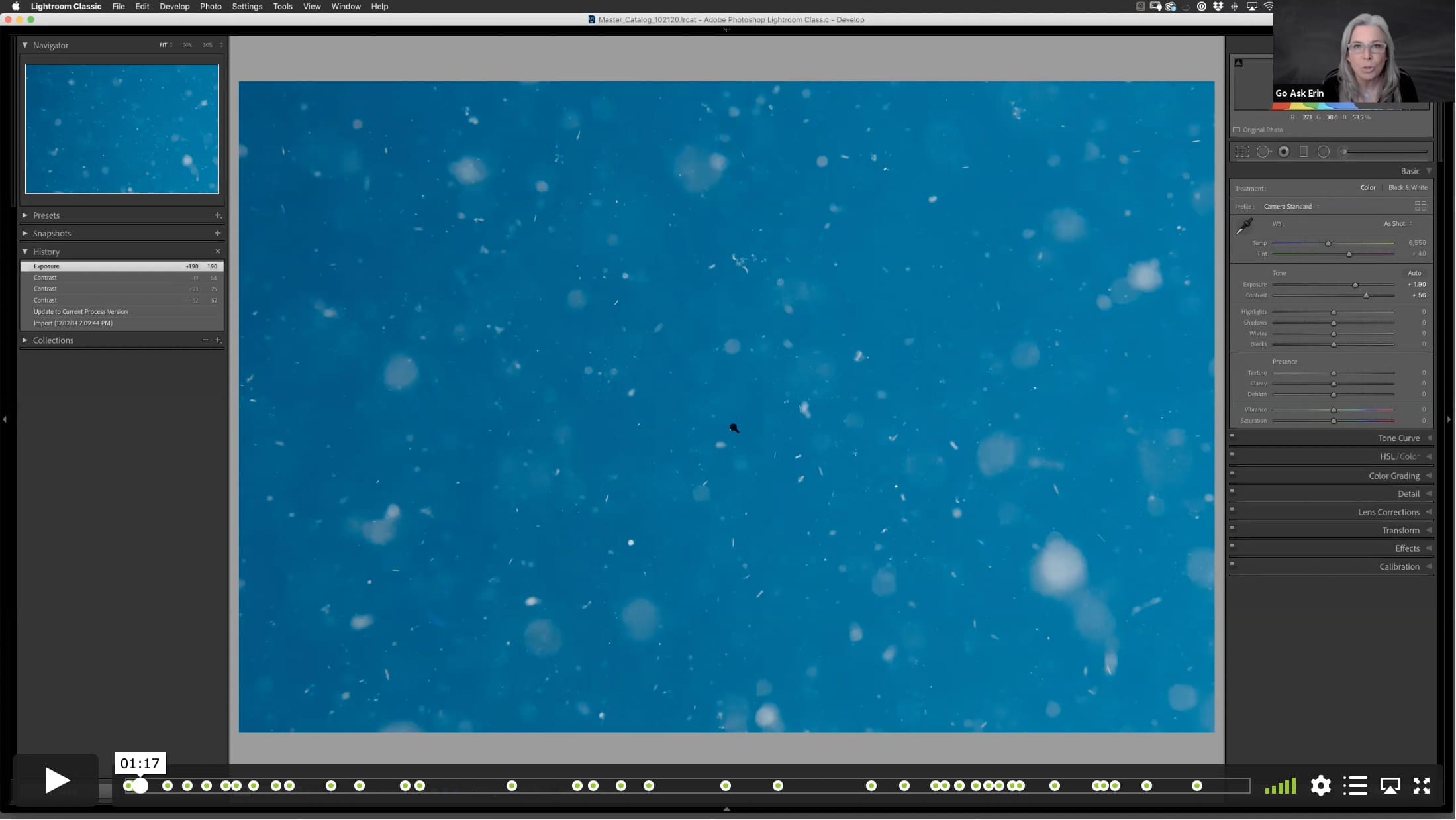Open the Profile Browser grid icon
This screenshot has width=1456, height=820.
click(x=1420, y=206)
